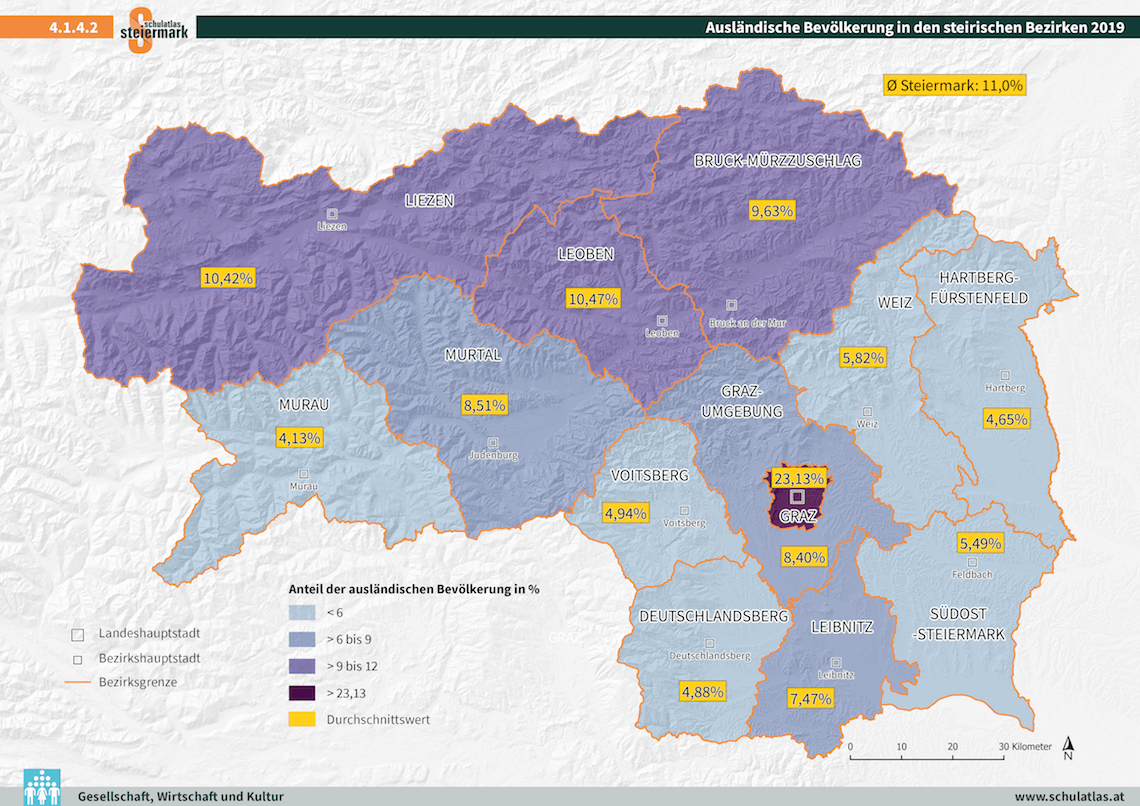Click the Bruck an der Mur marker
Viewport: 1140px width, 806px height.
(x=732, y=305)
